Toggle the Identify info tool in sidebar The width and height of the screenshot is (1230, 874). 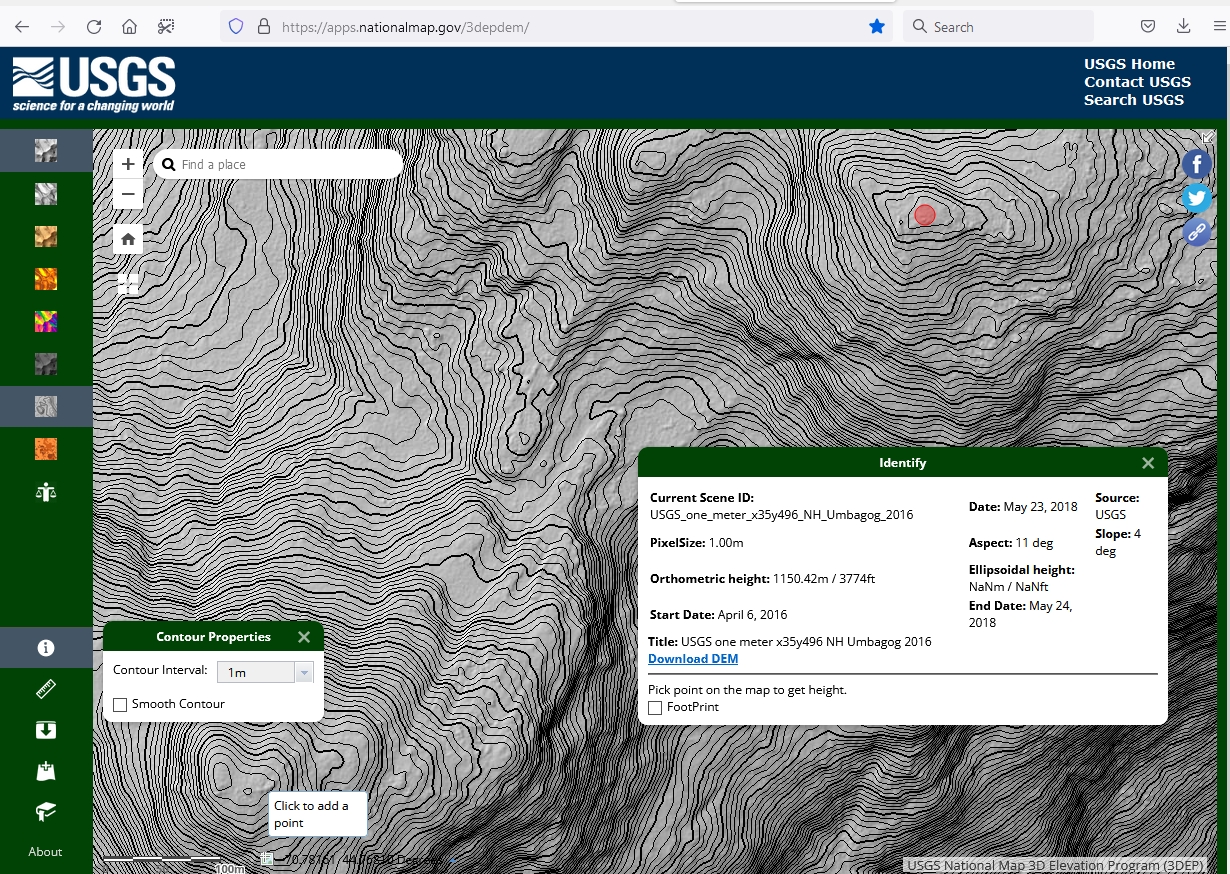pos(45,648)
